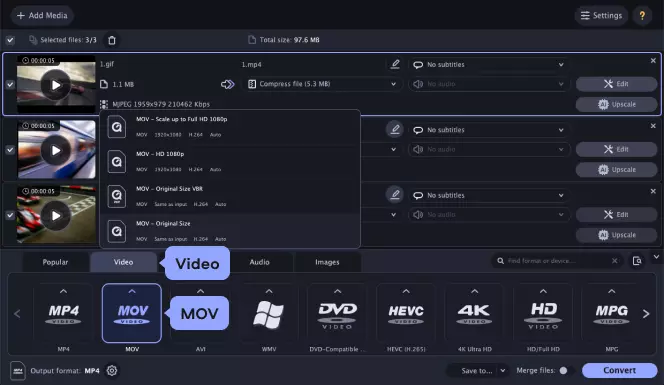This screenshot has width=664, height=385.
Task: Switch to the Images tab
Action: point(327,262)
